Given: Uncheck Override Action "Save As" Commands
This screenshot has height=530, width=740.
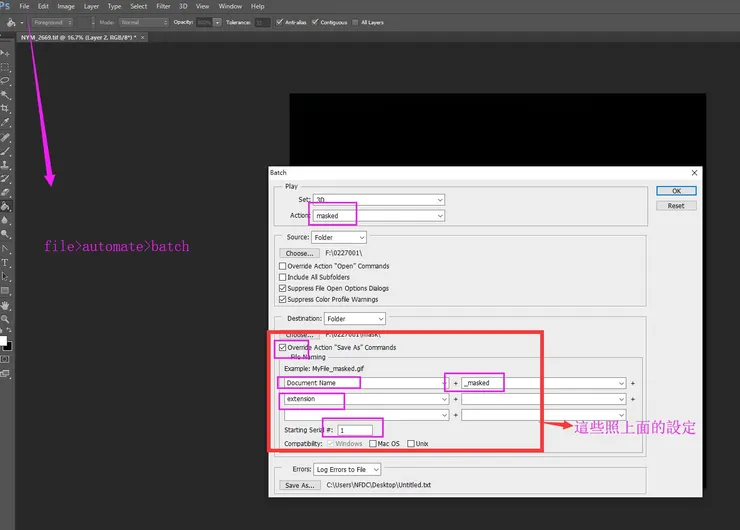Looking at the screenshot, I should [282, 347].
